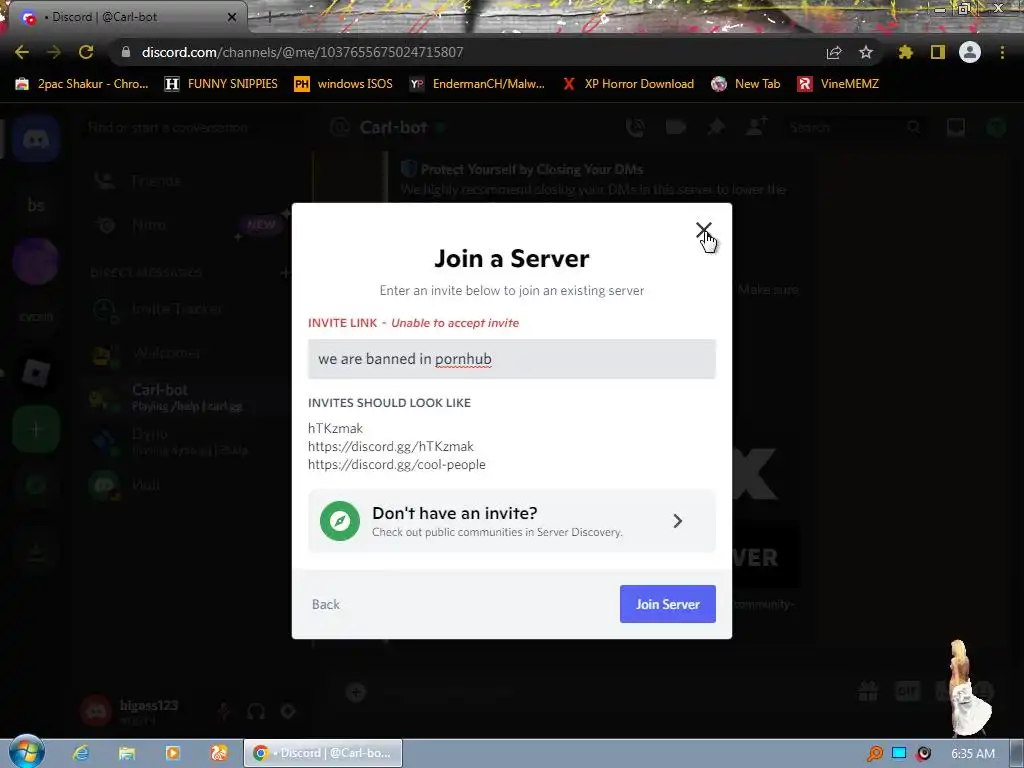Toggle deafen headphones icon
The image size is (1024, 768).
(x=256, y=711)
